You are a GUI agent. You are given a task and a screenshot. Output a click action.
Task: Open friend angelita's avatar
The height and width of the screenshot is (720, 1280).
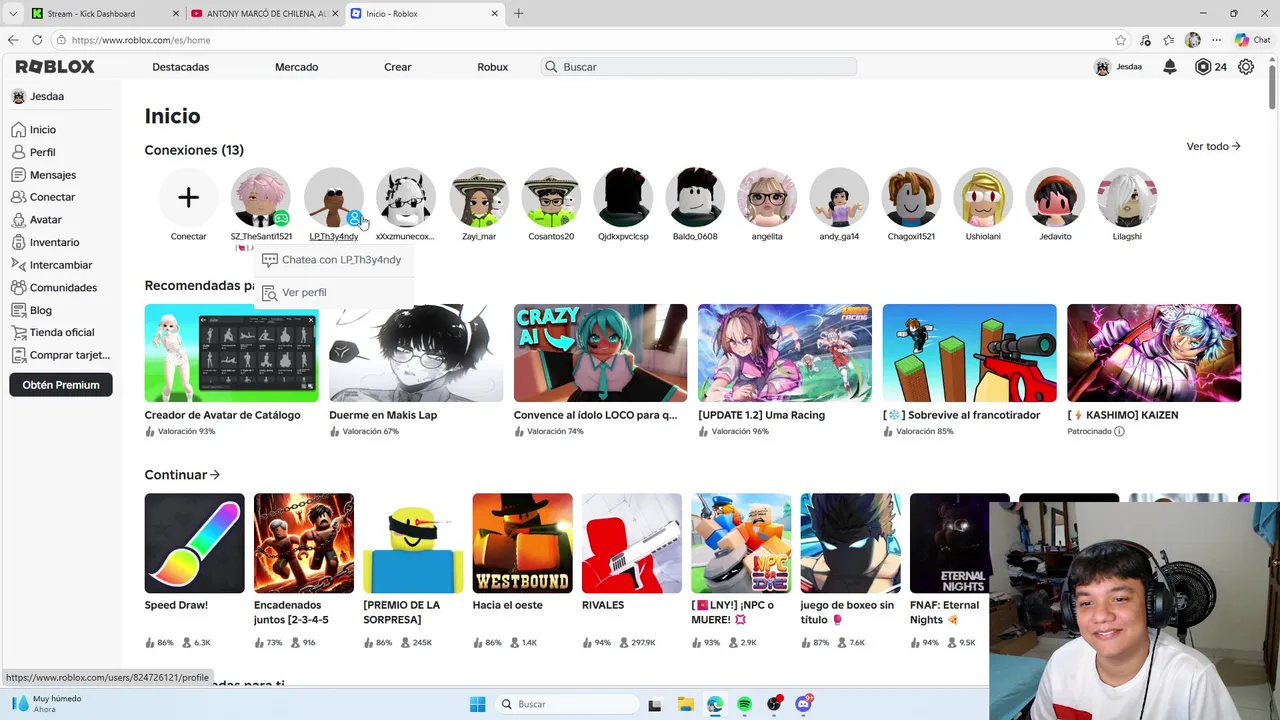point(767,197)
